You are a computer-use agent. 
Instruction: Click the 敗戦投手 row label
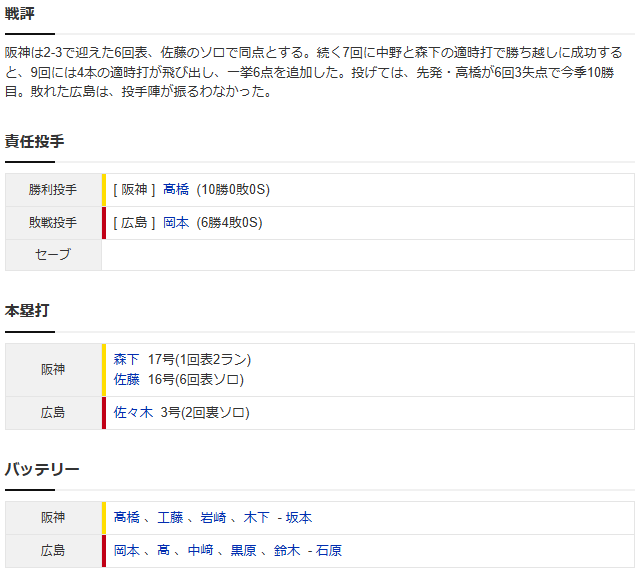(53, 223)
